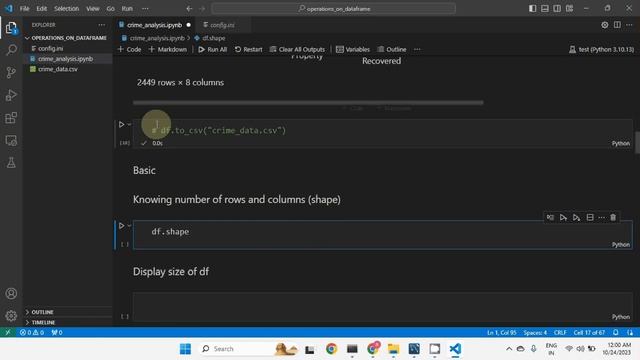Screen dimensions: 640x360
Task: Open the File menu
Action: 24,8
